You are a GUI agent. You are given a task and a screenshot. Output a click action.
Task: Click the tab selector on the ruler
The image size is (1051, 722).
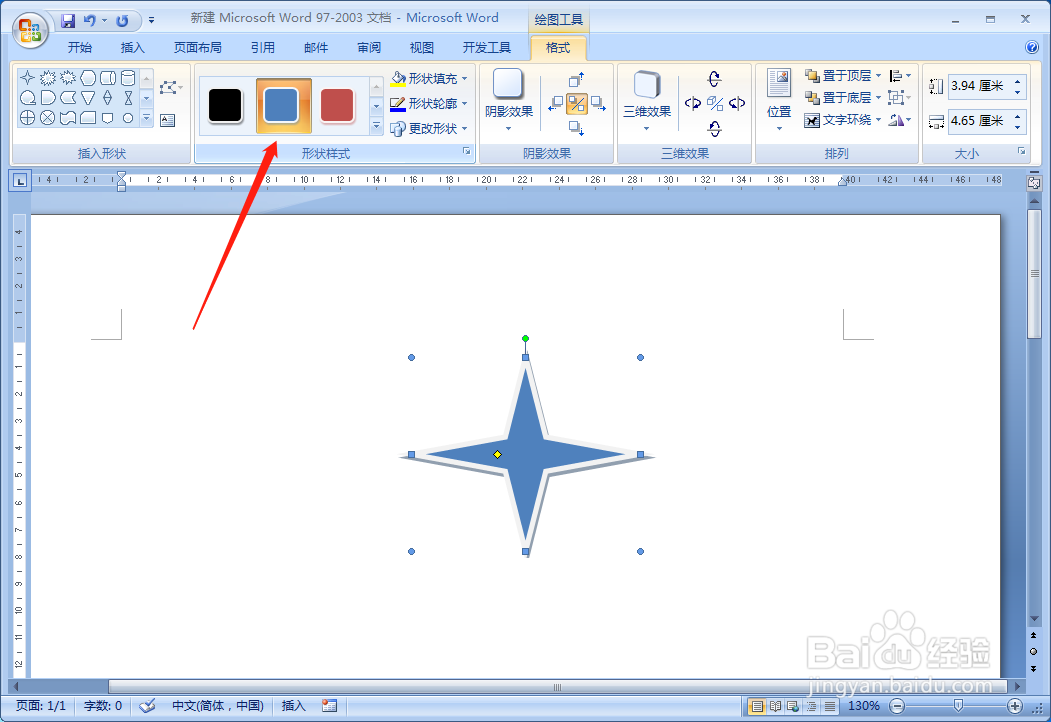pos(20,180)
